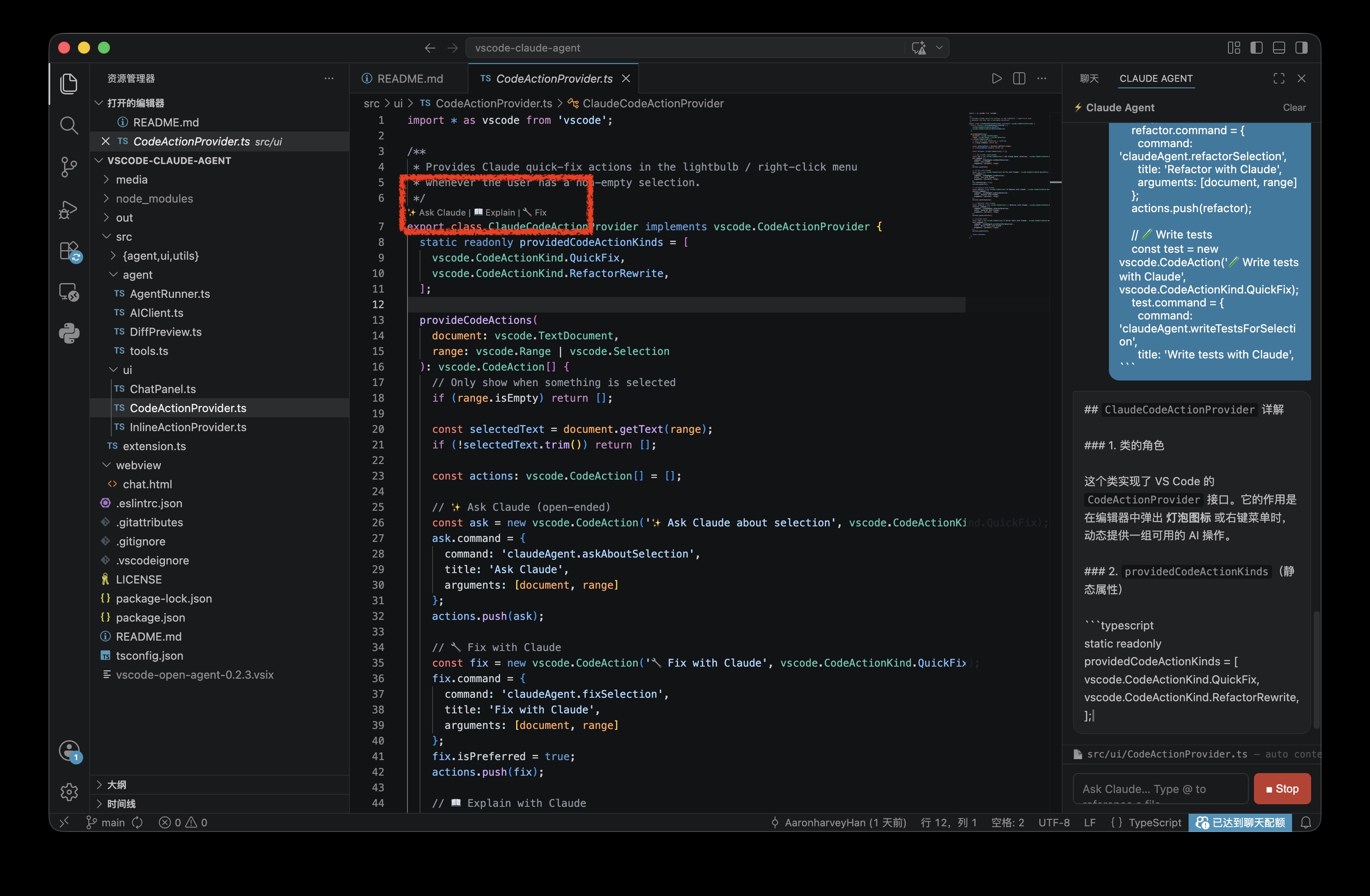Open the notifications bell
1370x896 pixels.
point(1306,822)
